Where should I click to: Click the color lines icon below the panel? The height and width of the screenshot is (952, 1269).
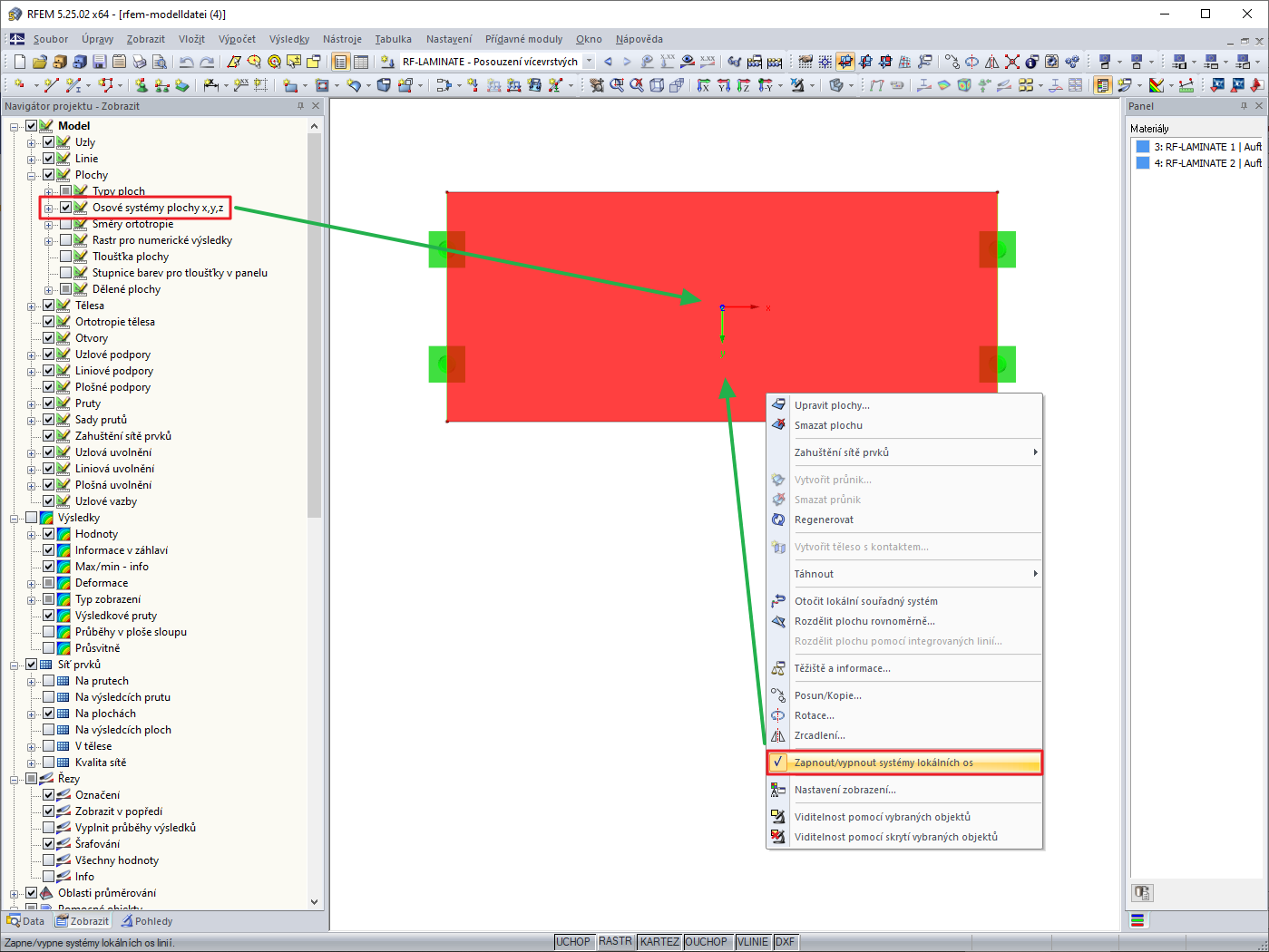pos(1137,920)
